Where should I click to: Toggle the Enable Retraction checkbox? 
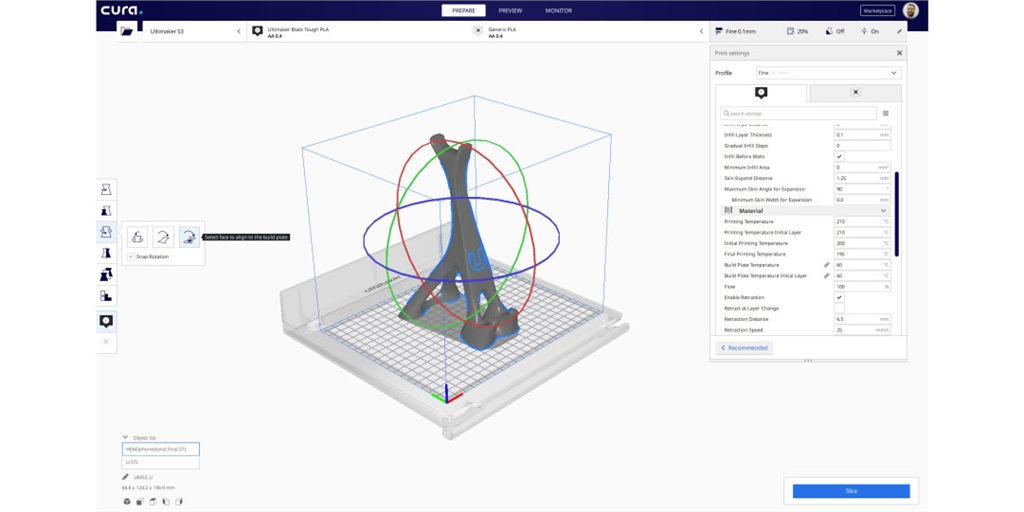click(839, 297)
